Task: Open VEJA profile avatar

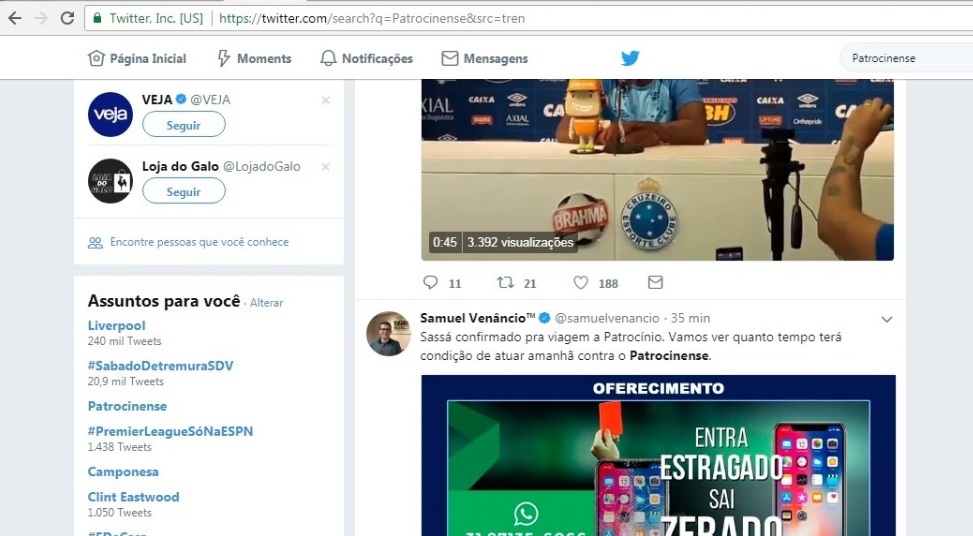Action: pos(110,114)
